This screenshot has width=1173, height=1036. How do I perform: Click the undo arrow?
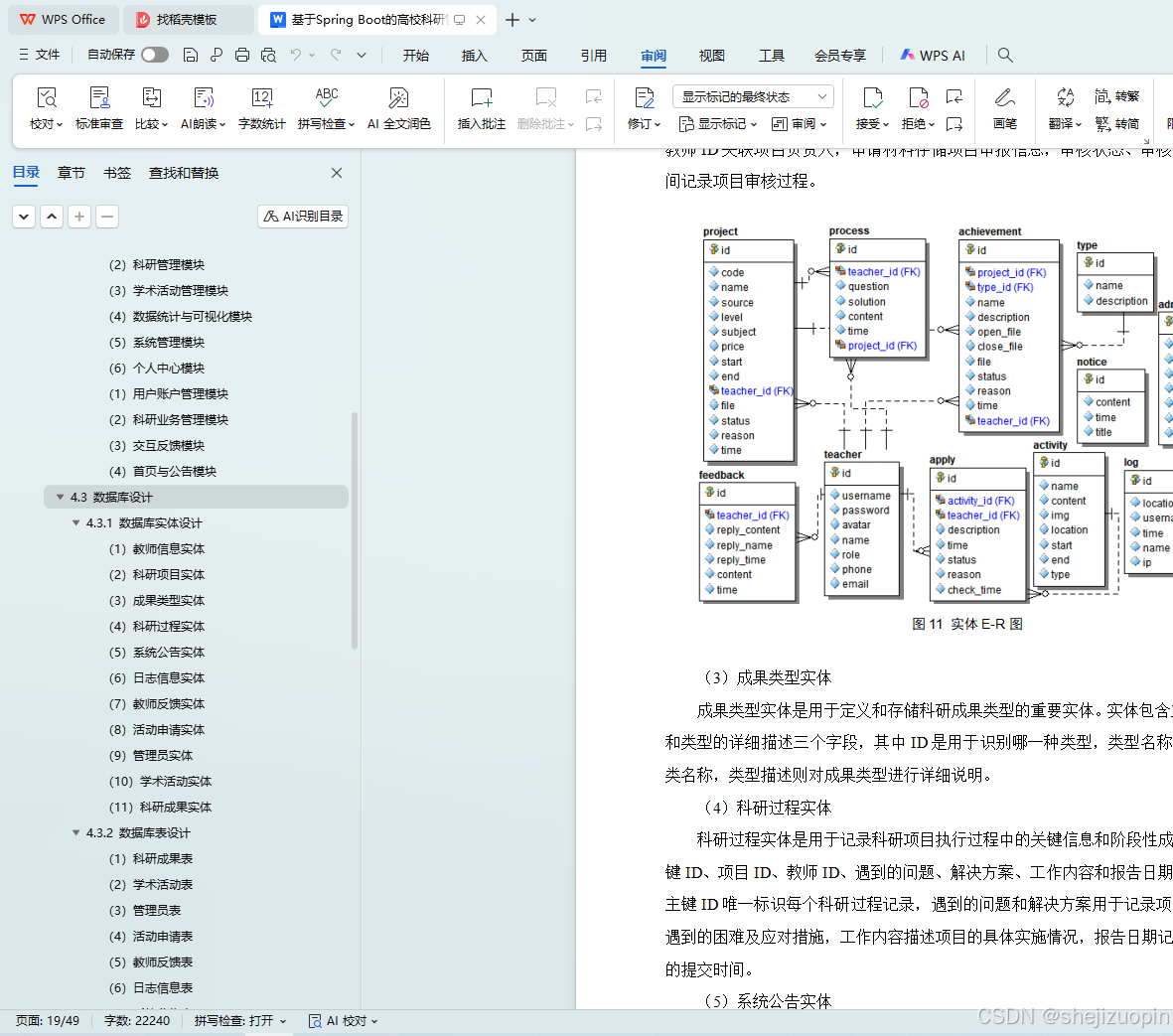coord(296,55)
